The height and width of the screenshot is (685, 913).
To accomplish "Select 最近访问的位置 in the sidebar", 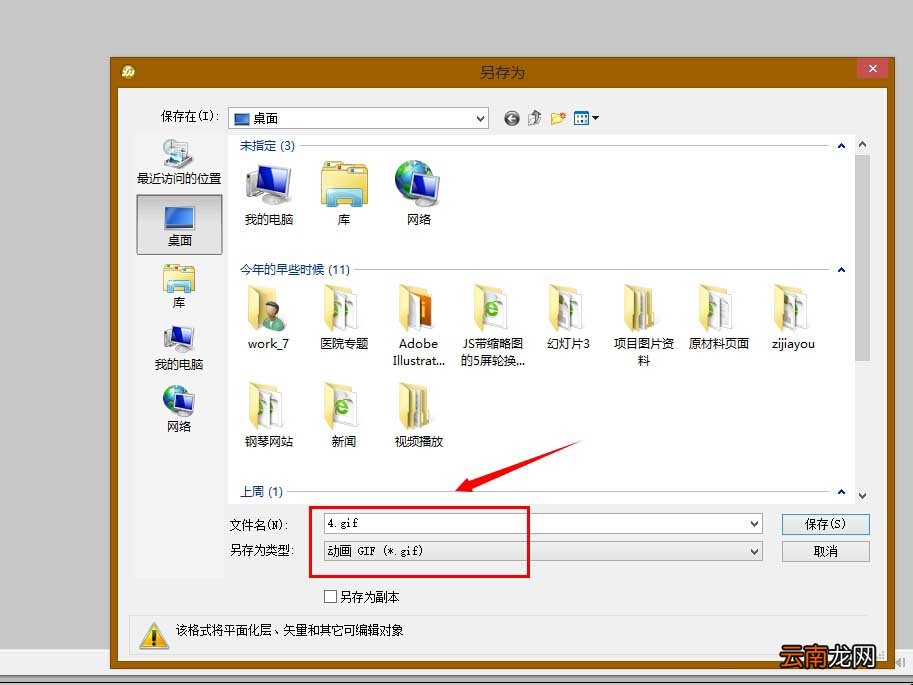I will (179, 162).
